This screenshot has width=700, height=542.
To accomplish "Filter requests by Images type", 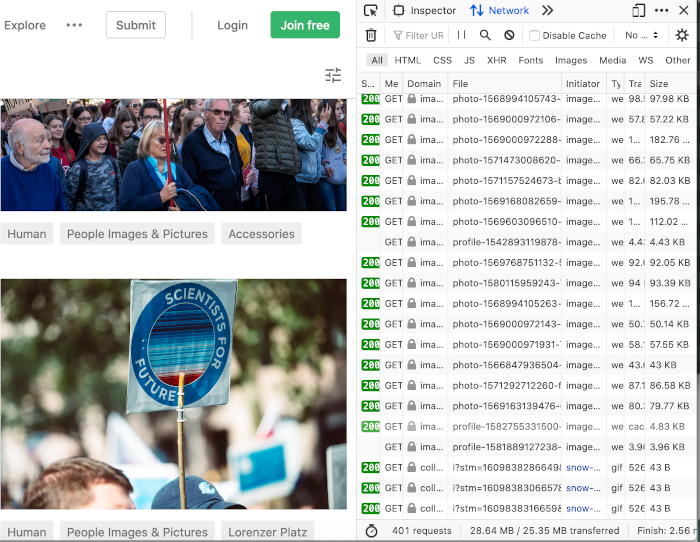I will [571, 60].
